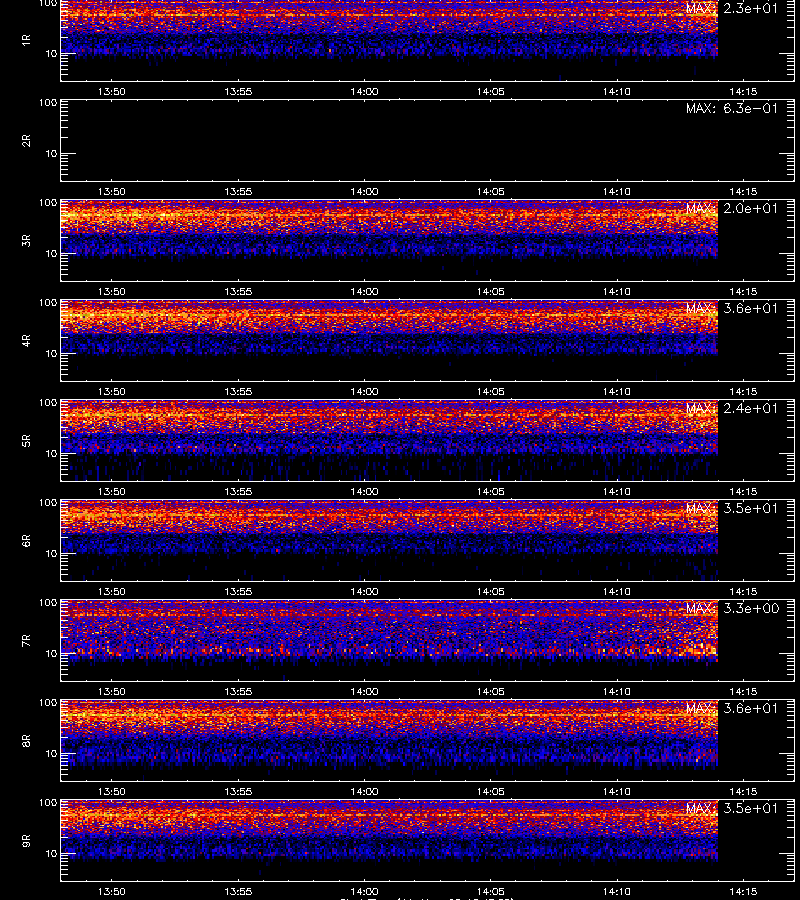The width and height of the screenshot is (800, 900).
Task: Click the 10 y-axis label of 2R
Action: point(51,154)
